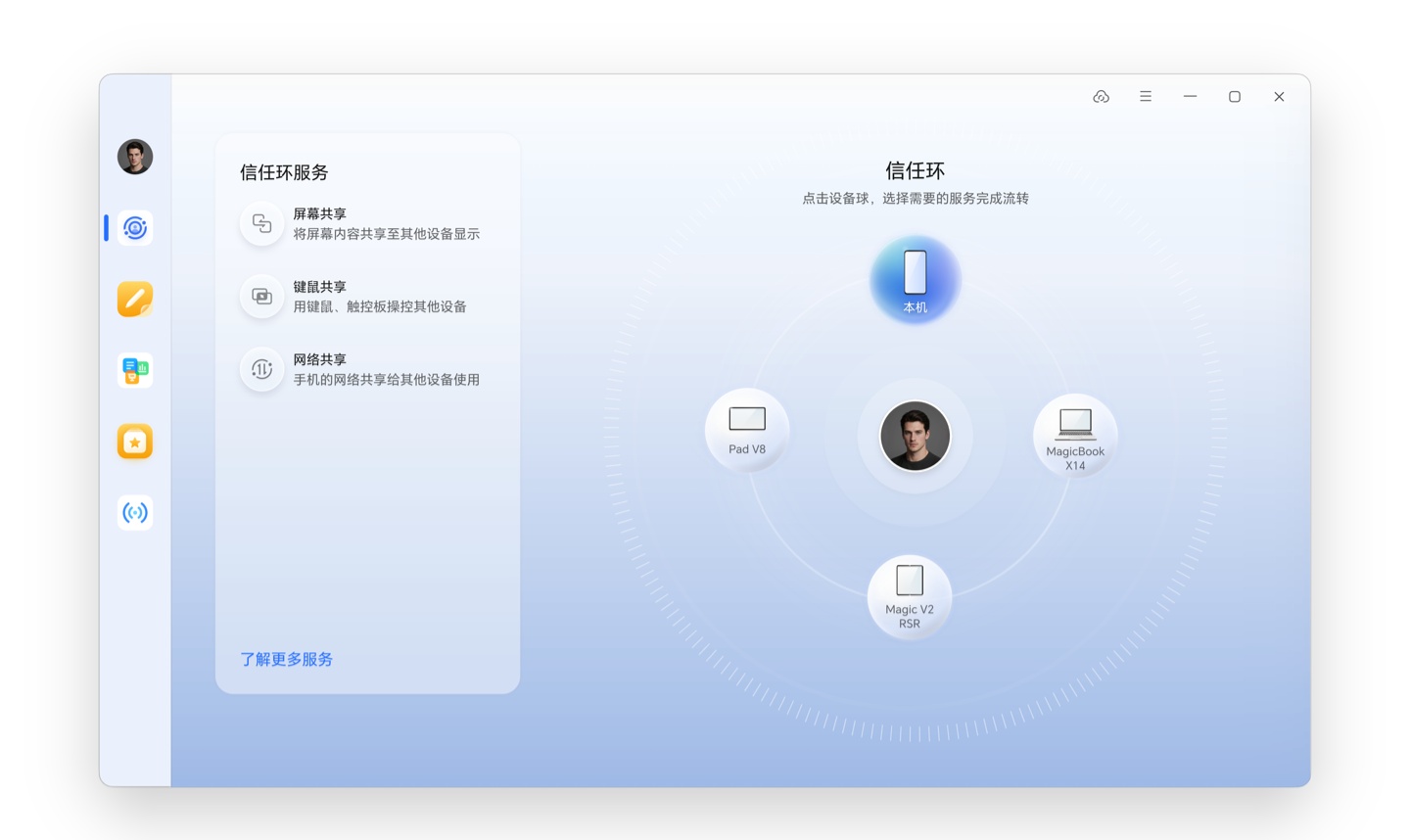The height and width of the screenshot is (840, 1410).
Task: Open the hamburger menu in the title bar
Action: tap(1146, 97)
